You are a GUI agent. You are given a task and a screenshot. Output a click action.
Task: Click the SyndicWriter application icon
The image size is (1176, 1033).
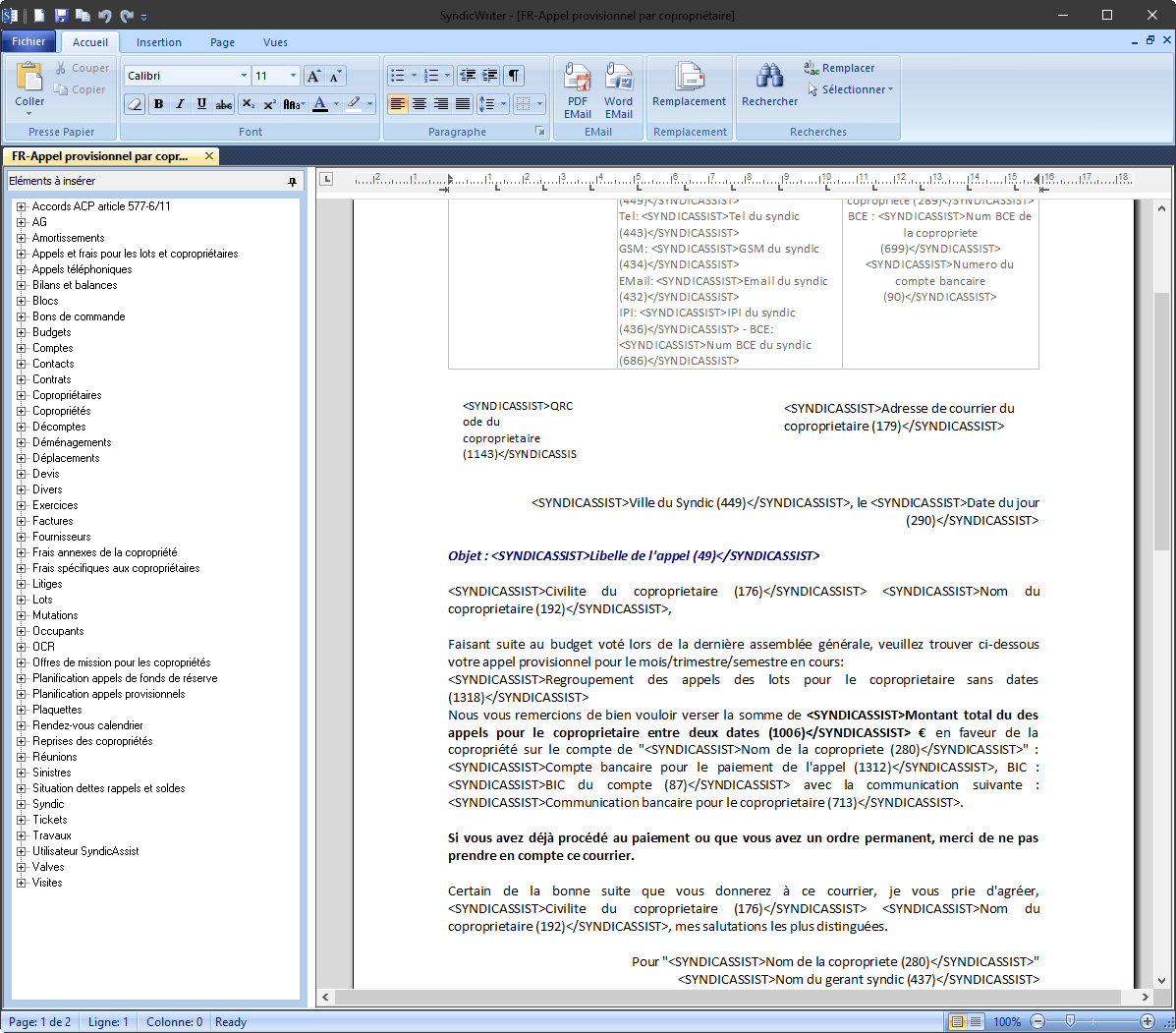(10, 15)
